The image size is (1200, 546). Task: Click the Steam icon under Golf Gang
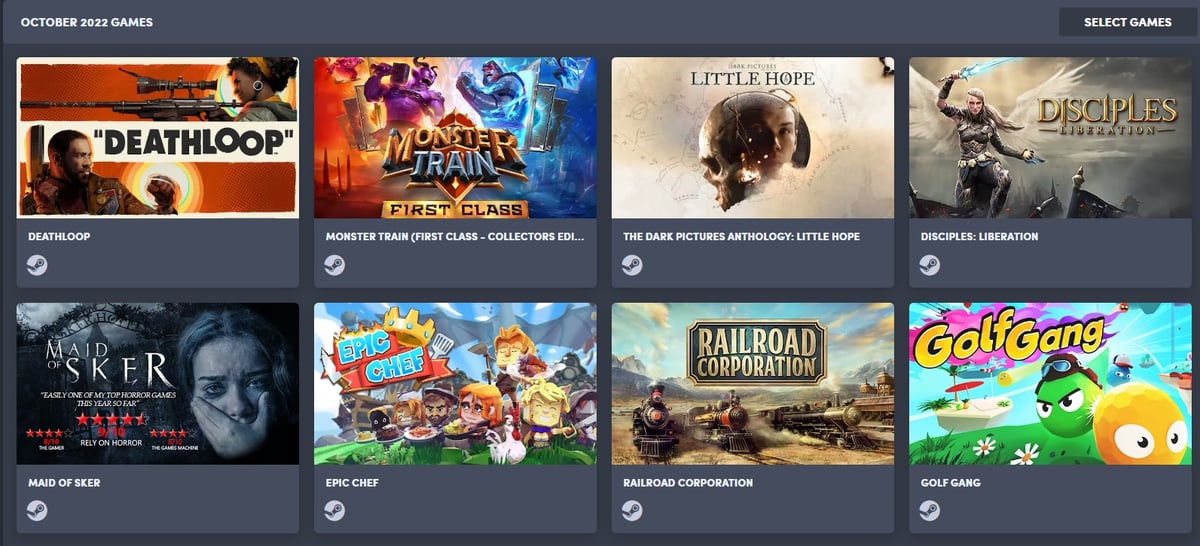[930, 511]
